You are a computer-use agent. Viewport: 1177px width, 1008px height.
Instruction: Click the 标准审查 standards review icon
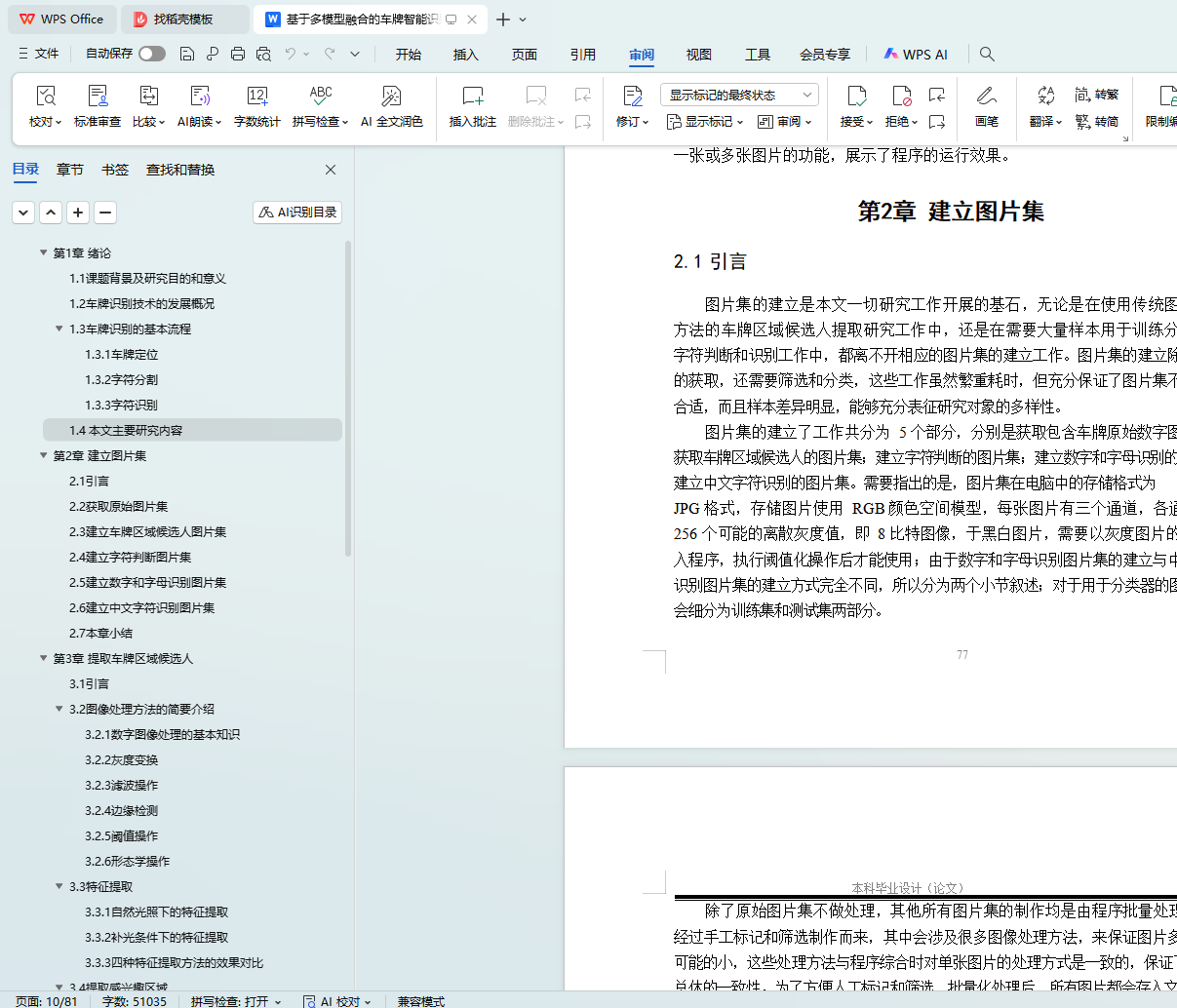coord(98,97)
